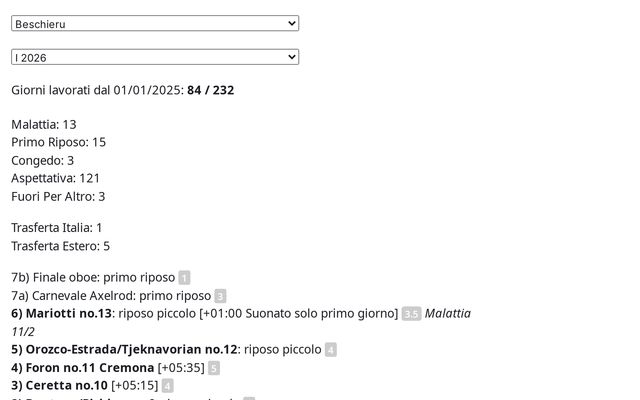This screenshot has height=400, width=640.
Task: Click badge 4 beside Orozco-Estrada/Tjeknavorian no.12
Action: tap(330, 350)
